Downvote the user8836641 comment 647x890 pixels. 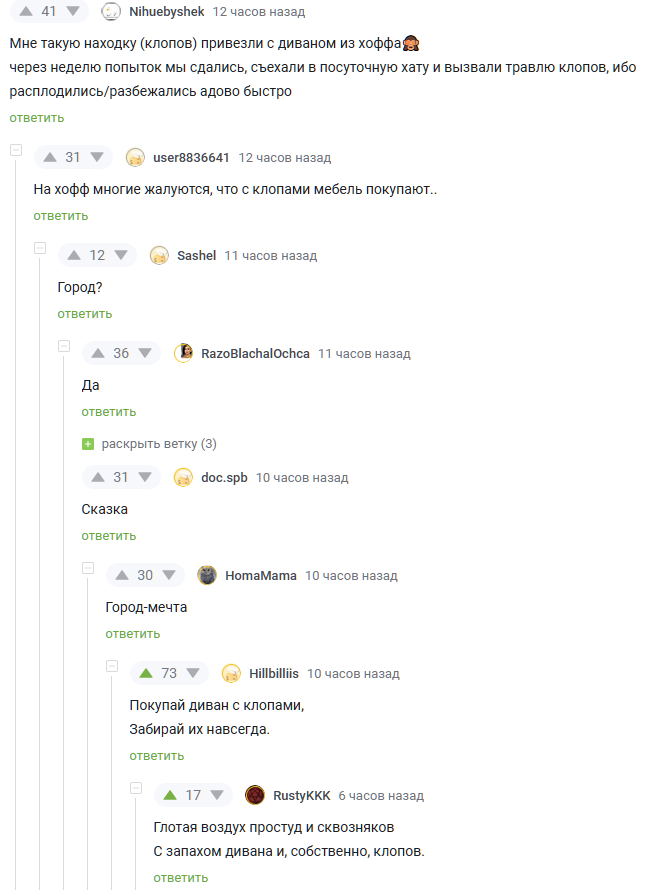[x=97, y=157]
